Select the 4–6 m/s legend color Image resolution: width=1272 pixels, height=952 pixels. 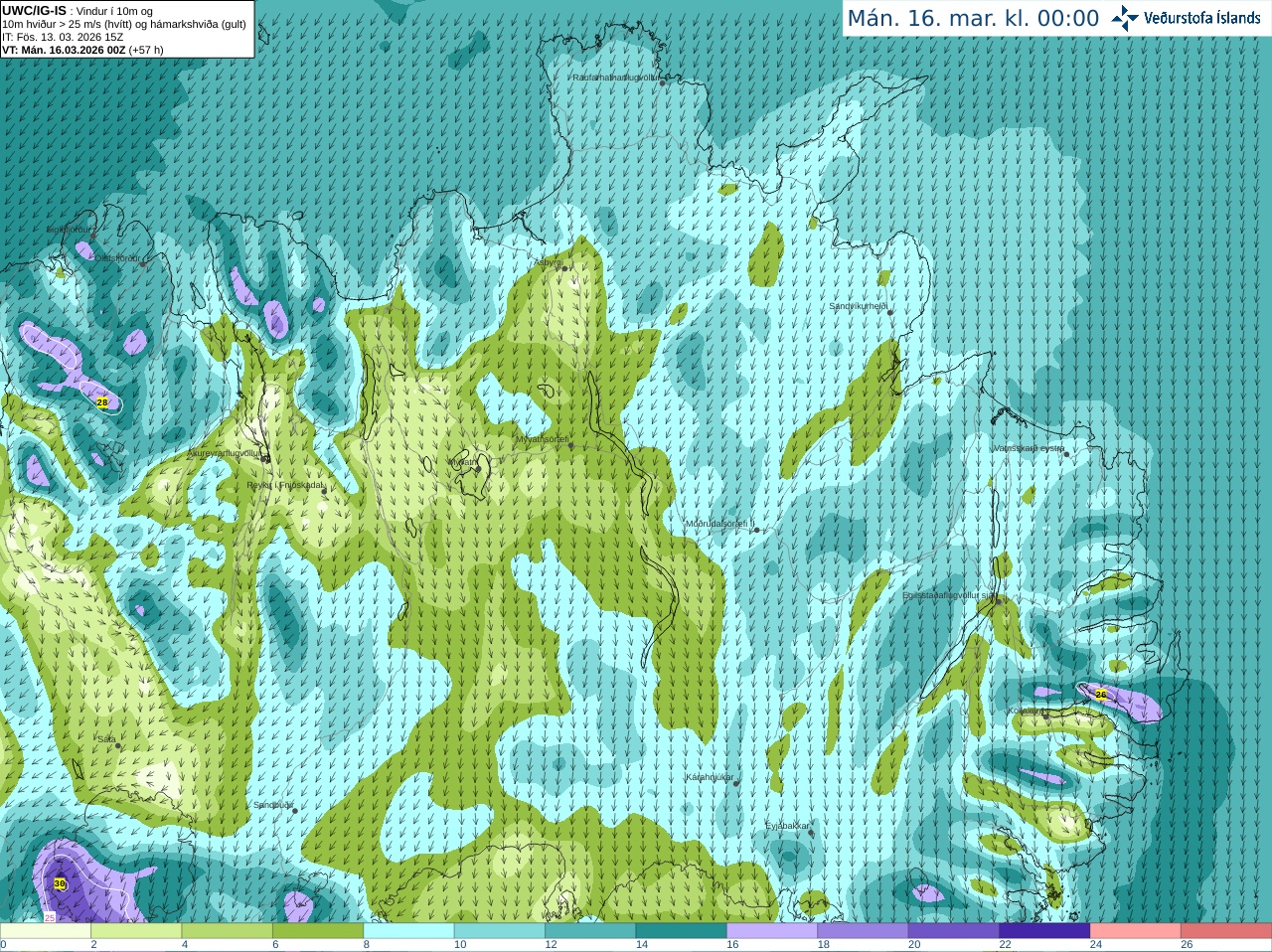(x=228, y=931)
